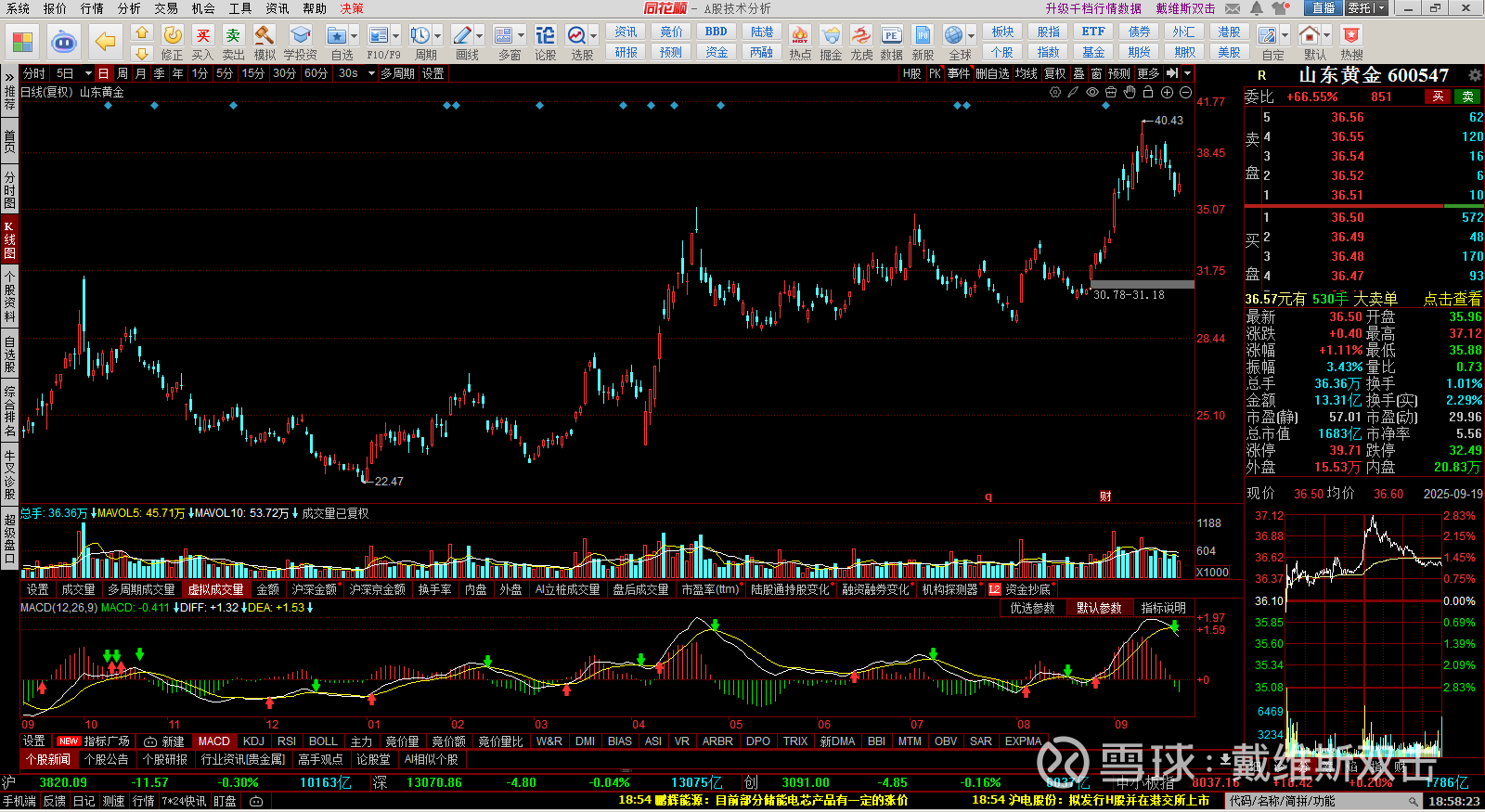Toggle 均线 moving average display
The height and width of the screenshot is (812, 1485).
click(x=1026, y=73)
